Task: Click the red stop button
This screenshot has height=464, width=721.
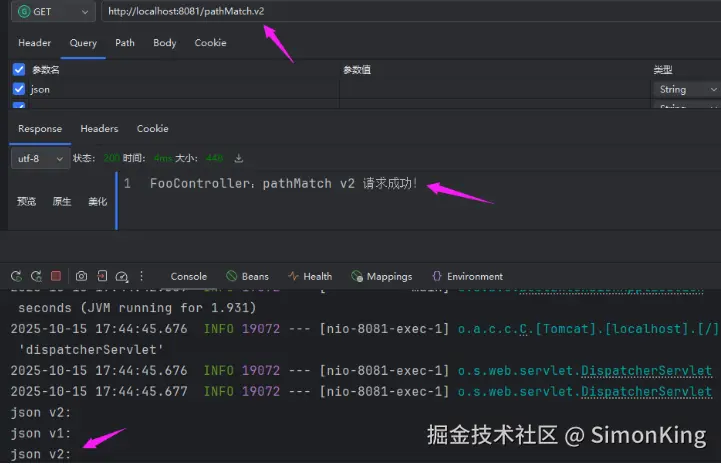Action: tap(56, 275)
